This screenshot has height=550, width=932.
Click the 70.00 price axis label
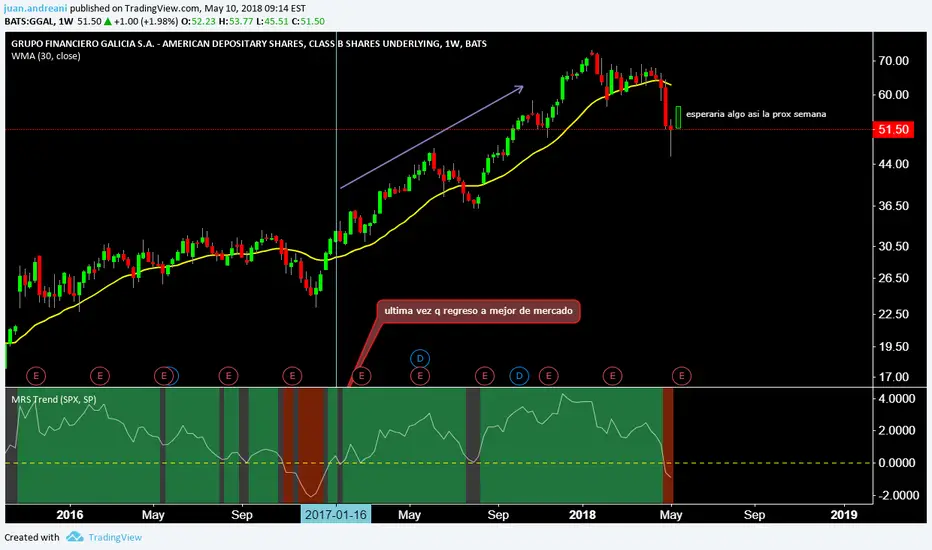893,61
